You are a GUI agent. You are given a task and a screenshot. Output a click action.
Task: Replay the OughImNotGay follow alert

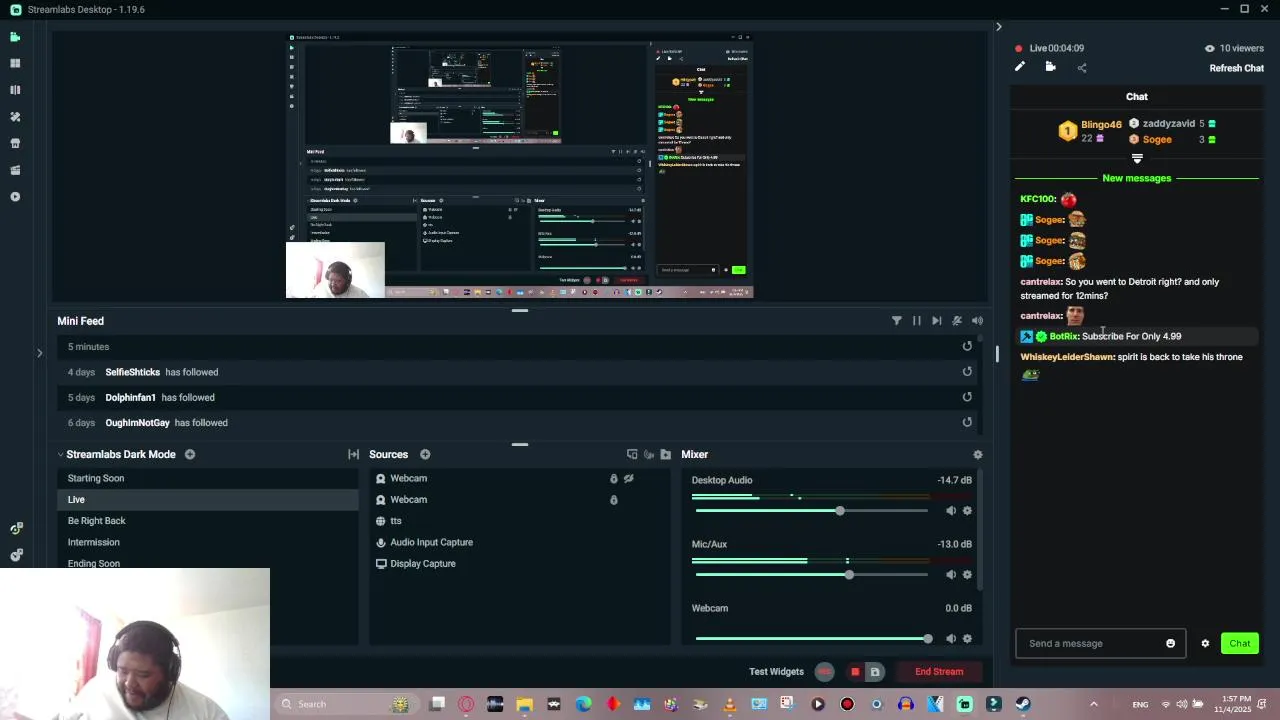(967, 422)
